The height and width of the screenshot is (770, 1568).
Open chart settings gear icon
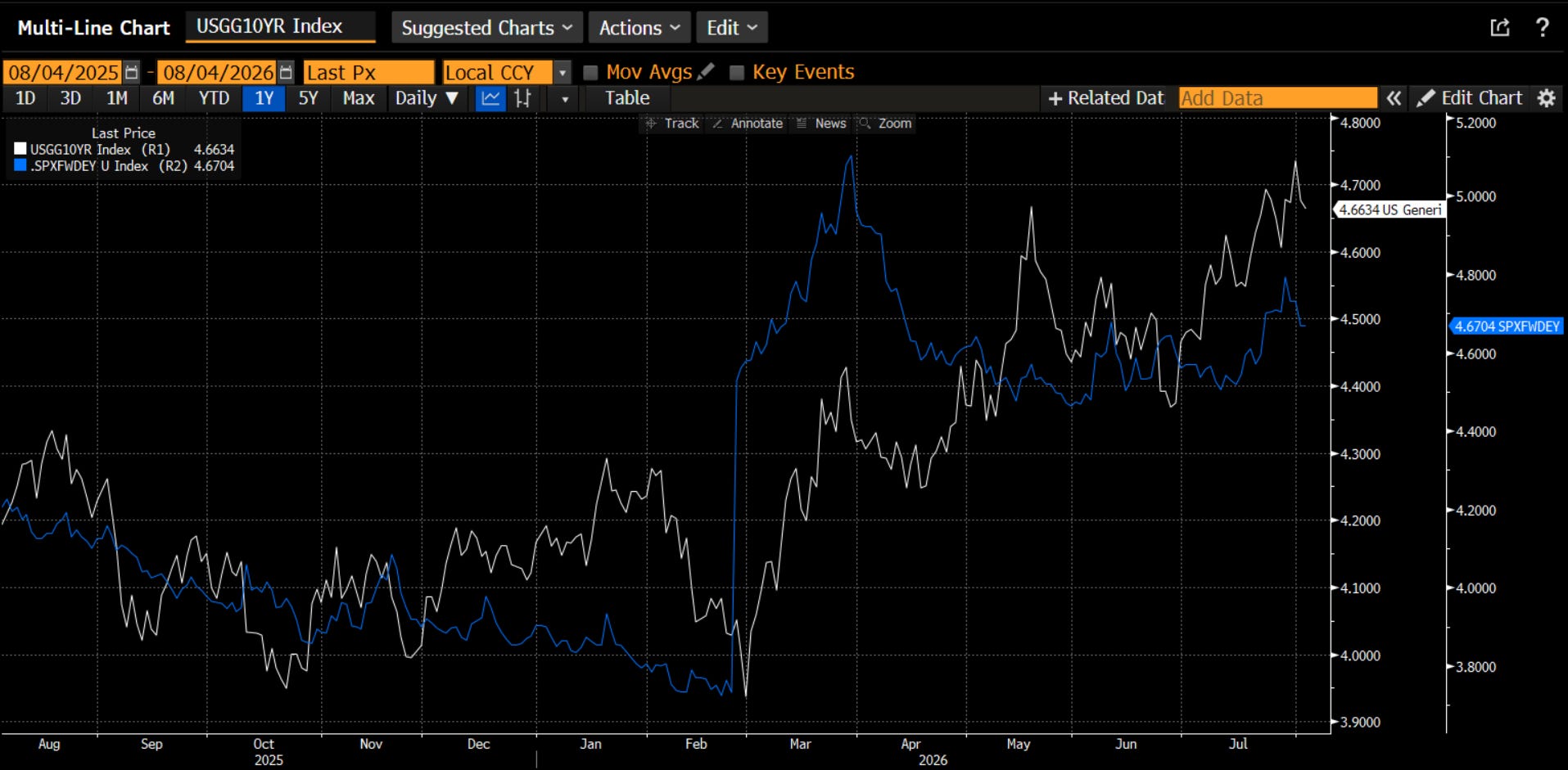(x=1546, y=98)
